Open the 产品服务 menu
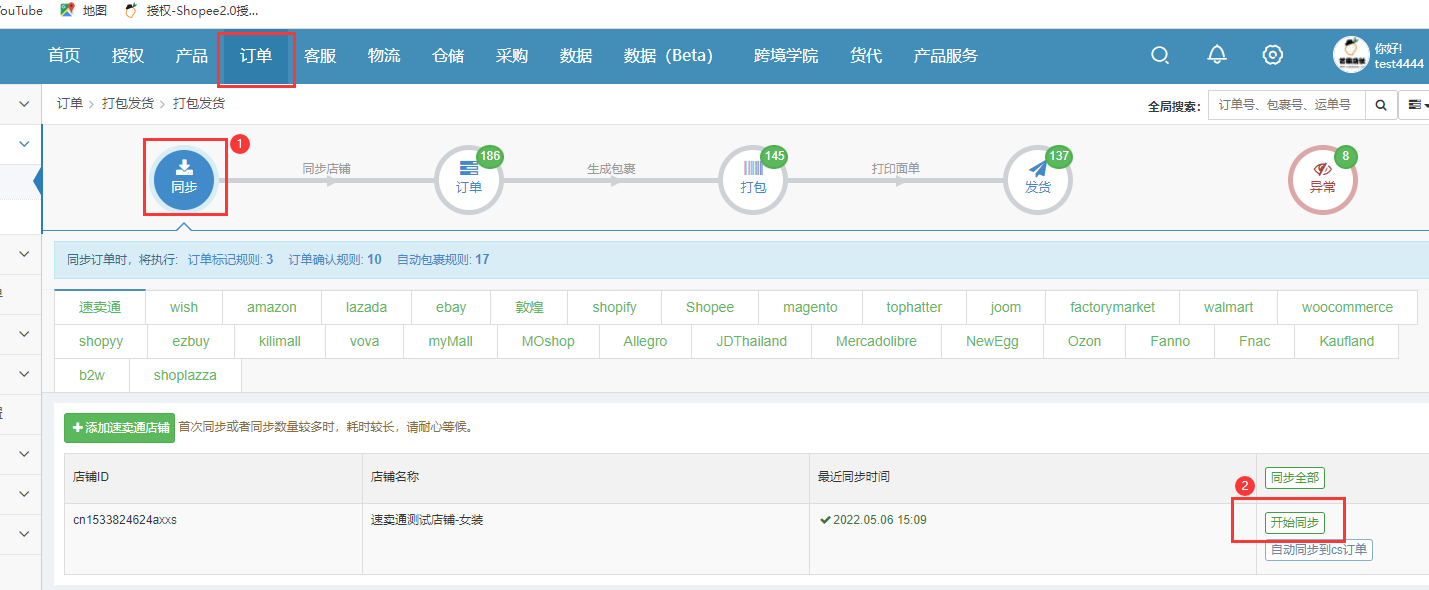The height and width of the screenshot is (590, 1429). pos(946,56)
